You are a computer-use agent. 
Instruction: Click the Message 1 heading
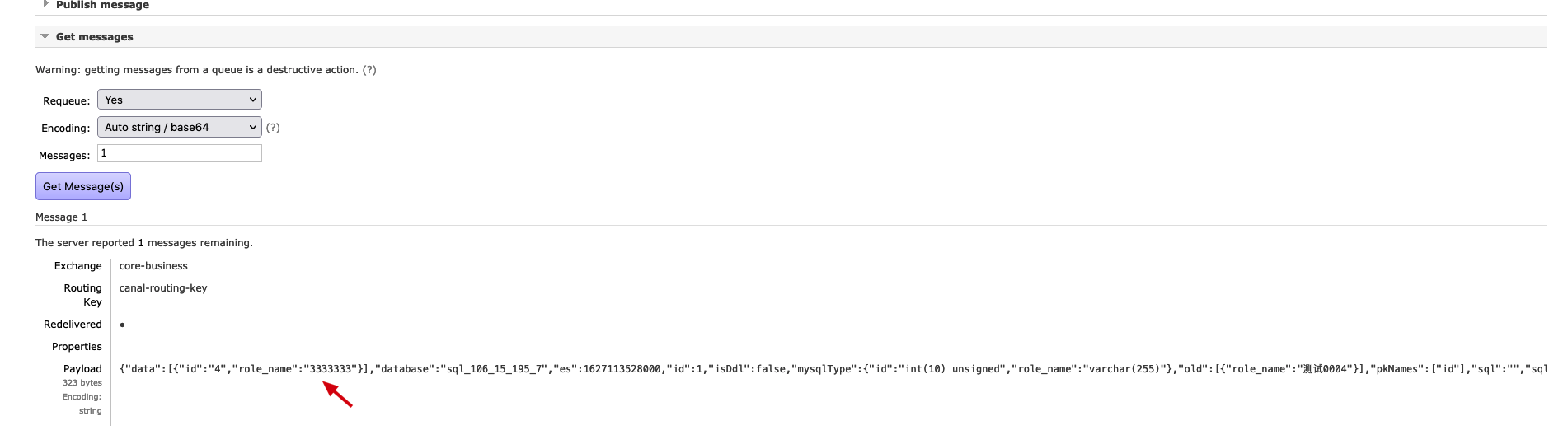click(x=61, y=217)
